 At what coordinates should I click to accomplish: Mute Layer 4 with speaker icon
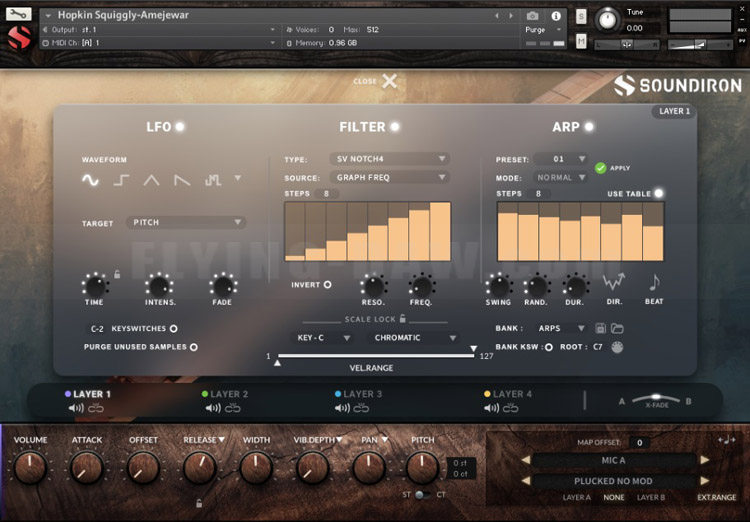tap(491, 408)
